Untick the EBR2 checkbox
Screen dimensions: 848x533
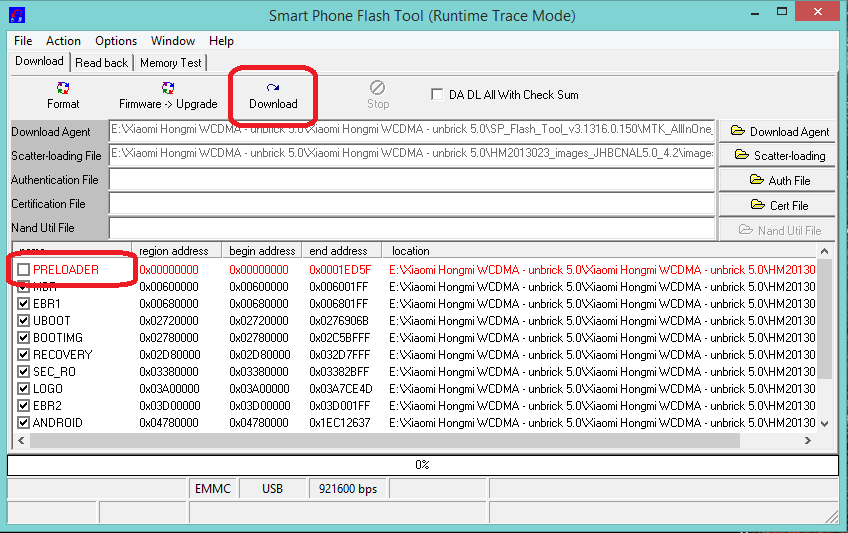click(x=23, y=405)
